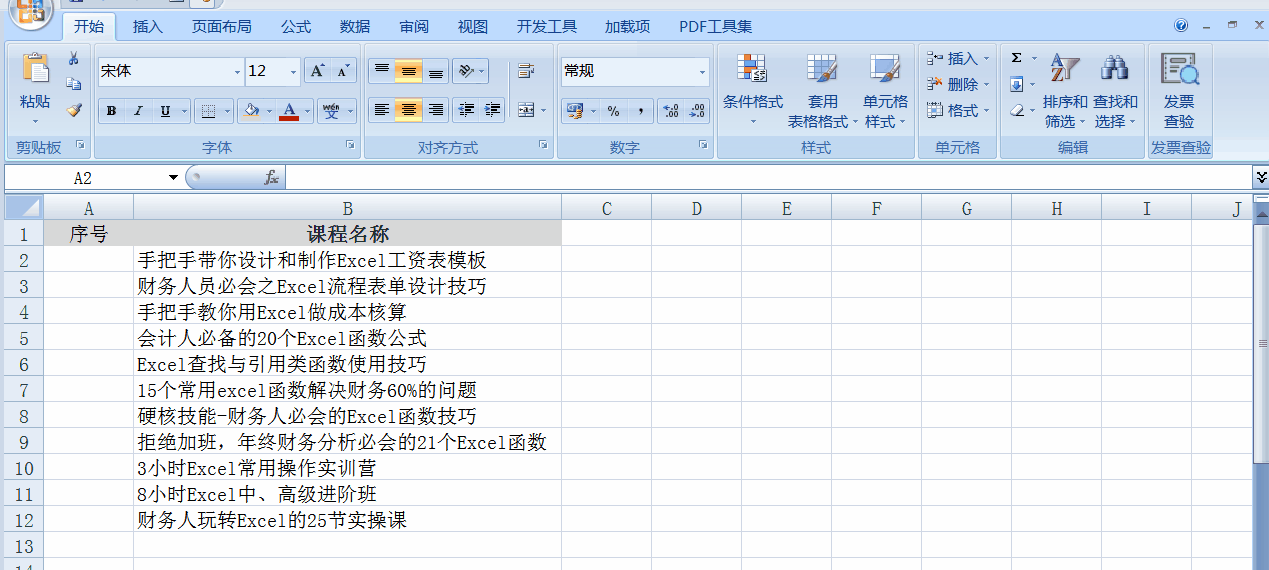Switch to 数据 ribbon tab
The image size is (1269, 570).
[x=355, y=26]
